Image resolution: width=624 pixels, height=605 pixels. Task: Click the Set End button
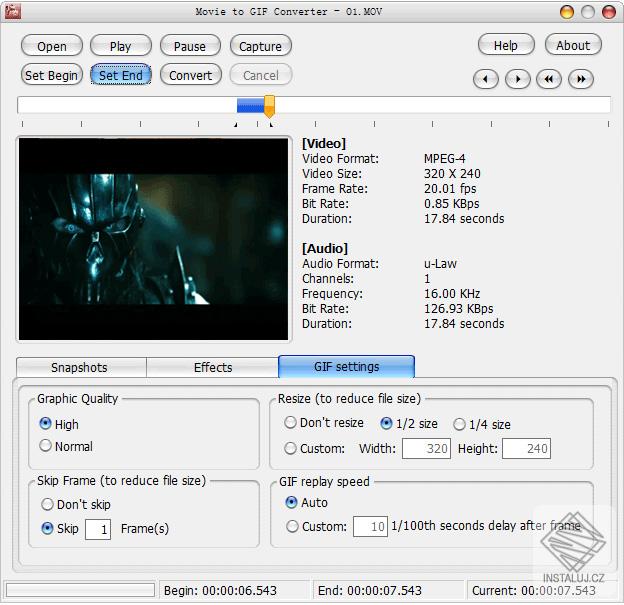[x=121, y=75]
